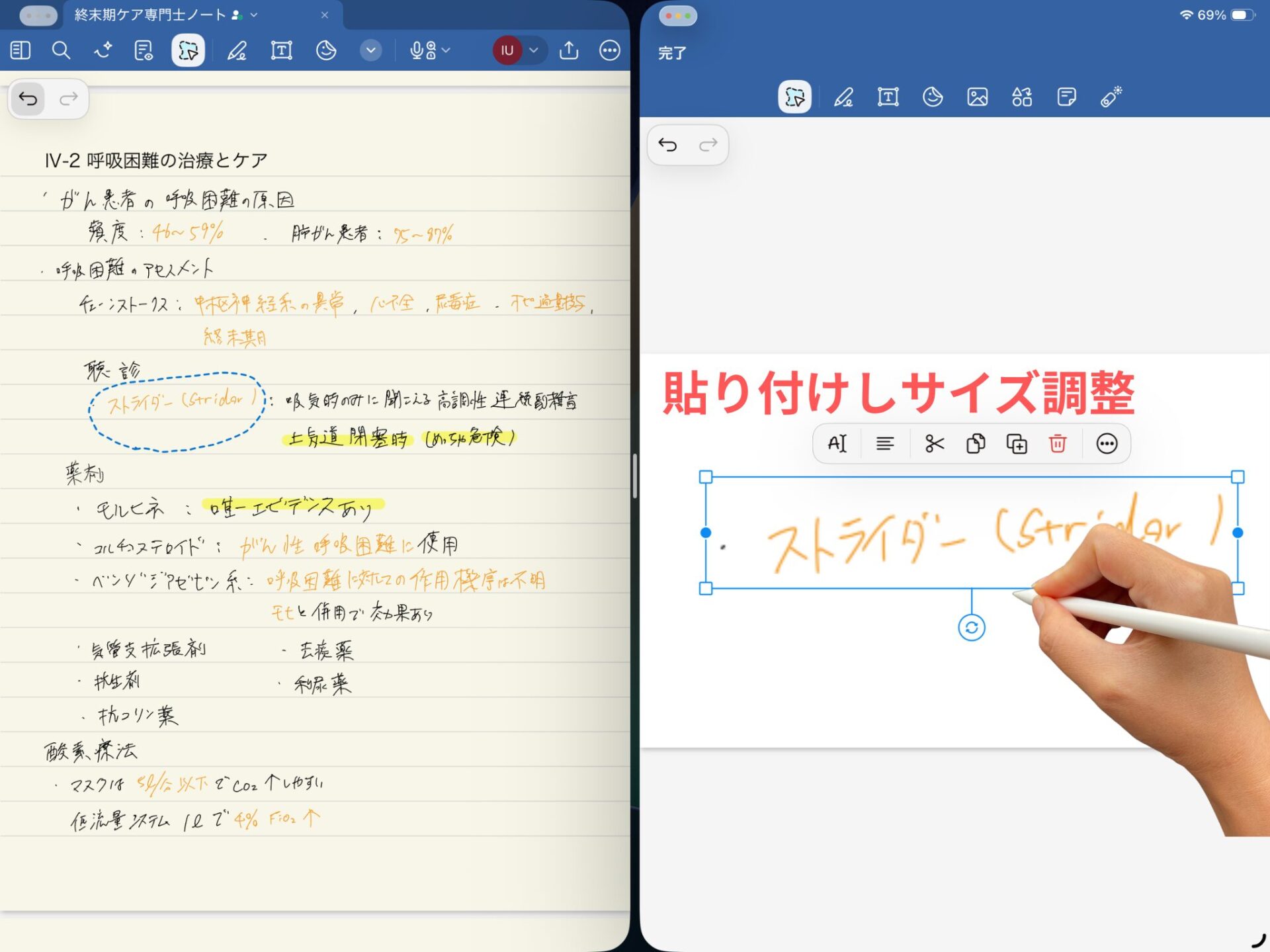
Task: Select the text box tool in right toolbar
Action: click(888, 97)
